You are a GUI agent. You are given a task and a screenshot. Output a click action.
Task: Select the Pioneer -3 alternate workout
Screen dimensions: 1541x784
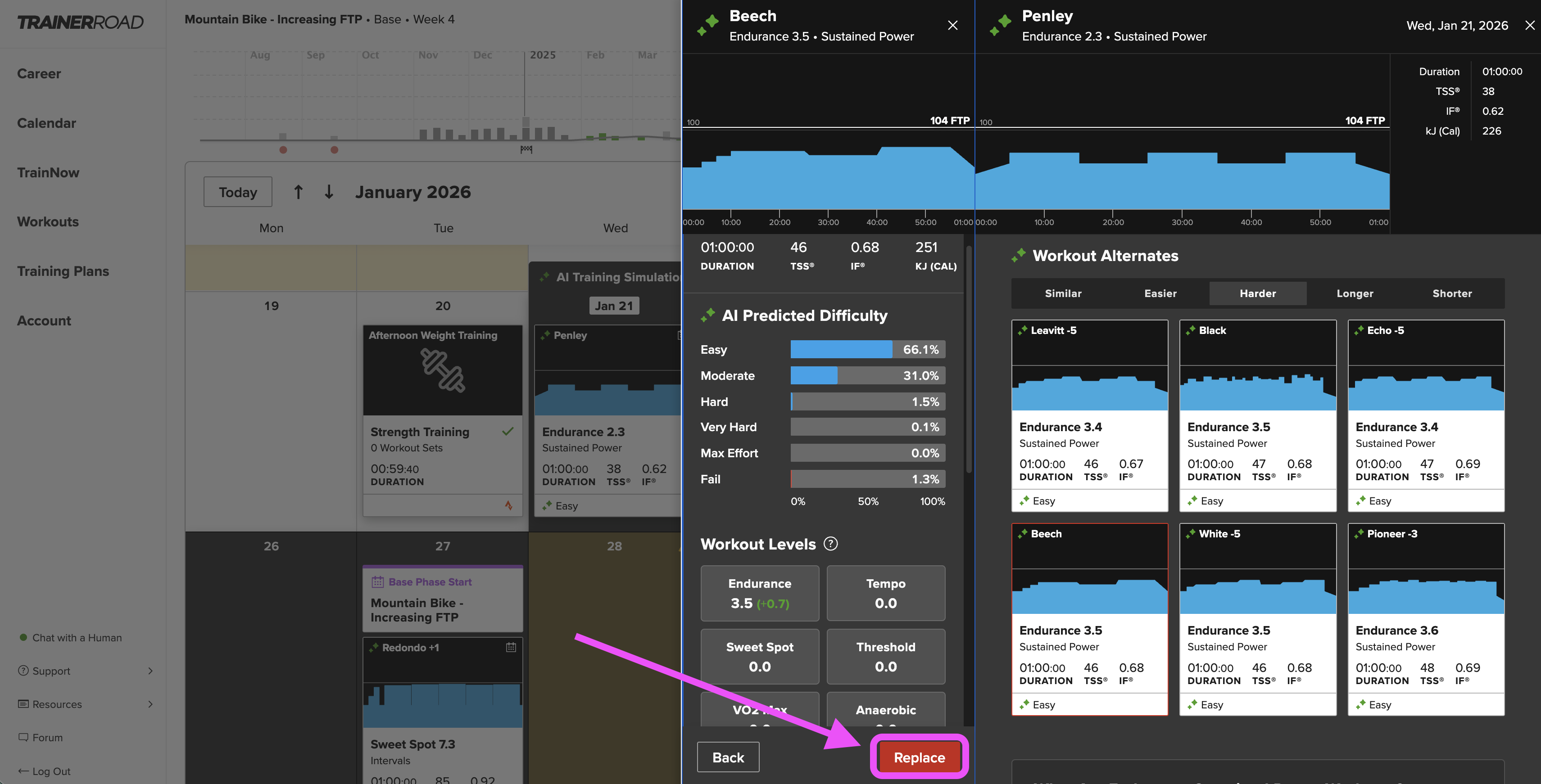(1426, 620)
